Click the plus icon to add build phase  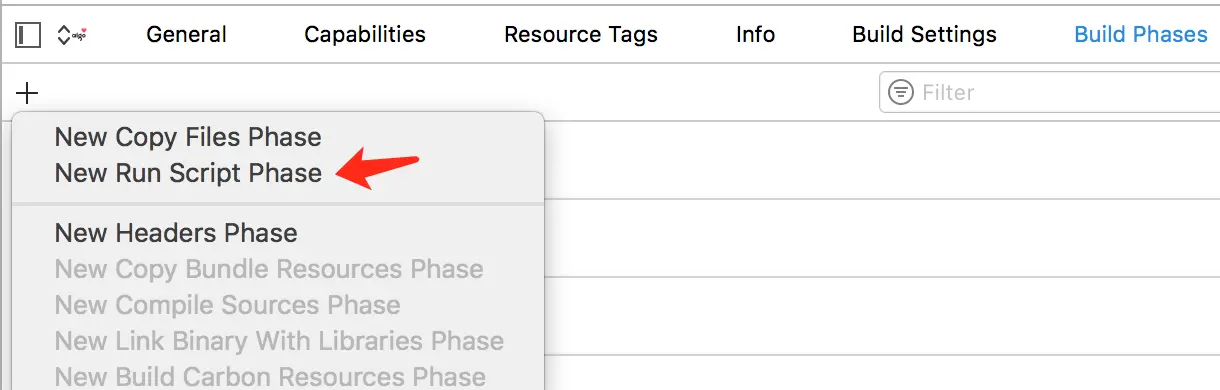point(28,93)
